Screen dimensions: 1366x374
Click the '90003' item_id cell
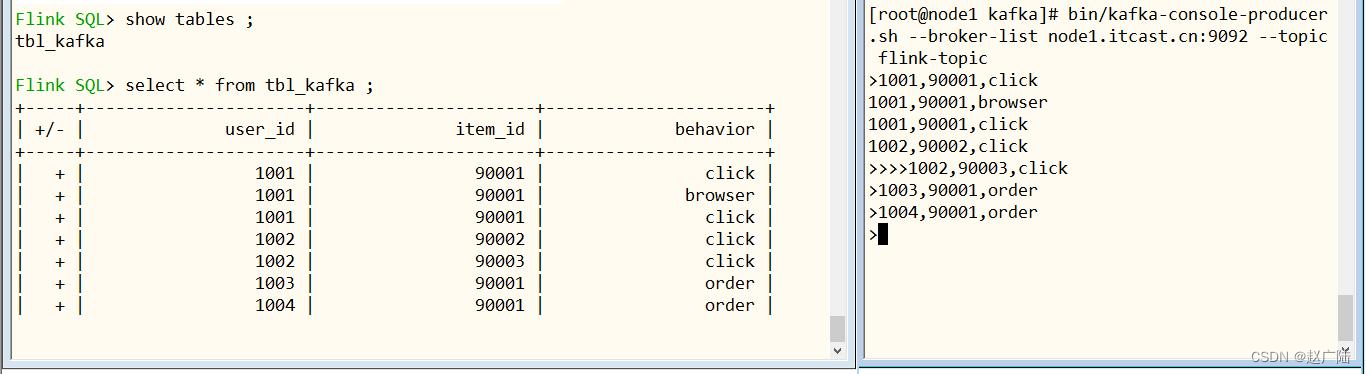[x=500, y=261]
